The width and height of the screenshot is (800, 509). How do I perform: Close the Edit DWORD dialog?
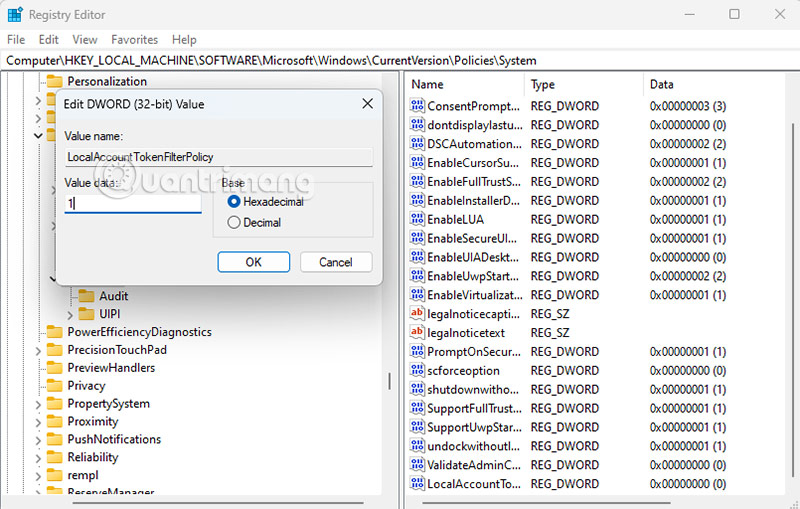point(367,104)
